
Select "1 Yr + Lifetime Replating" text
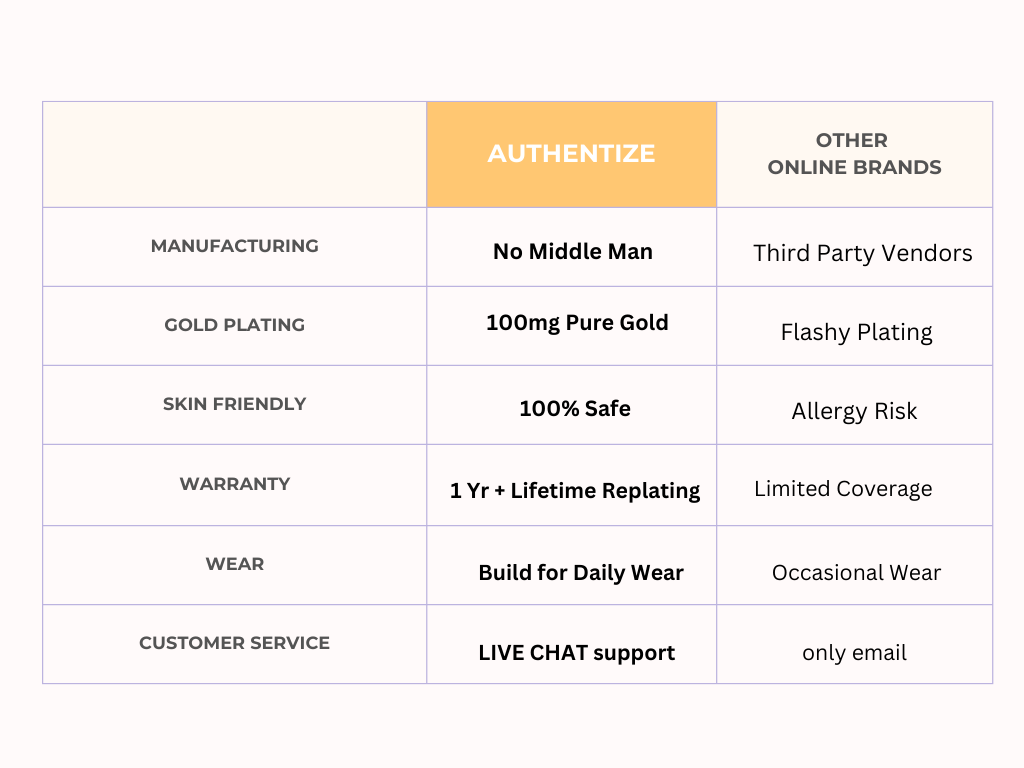point(575,491)
